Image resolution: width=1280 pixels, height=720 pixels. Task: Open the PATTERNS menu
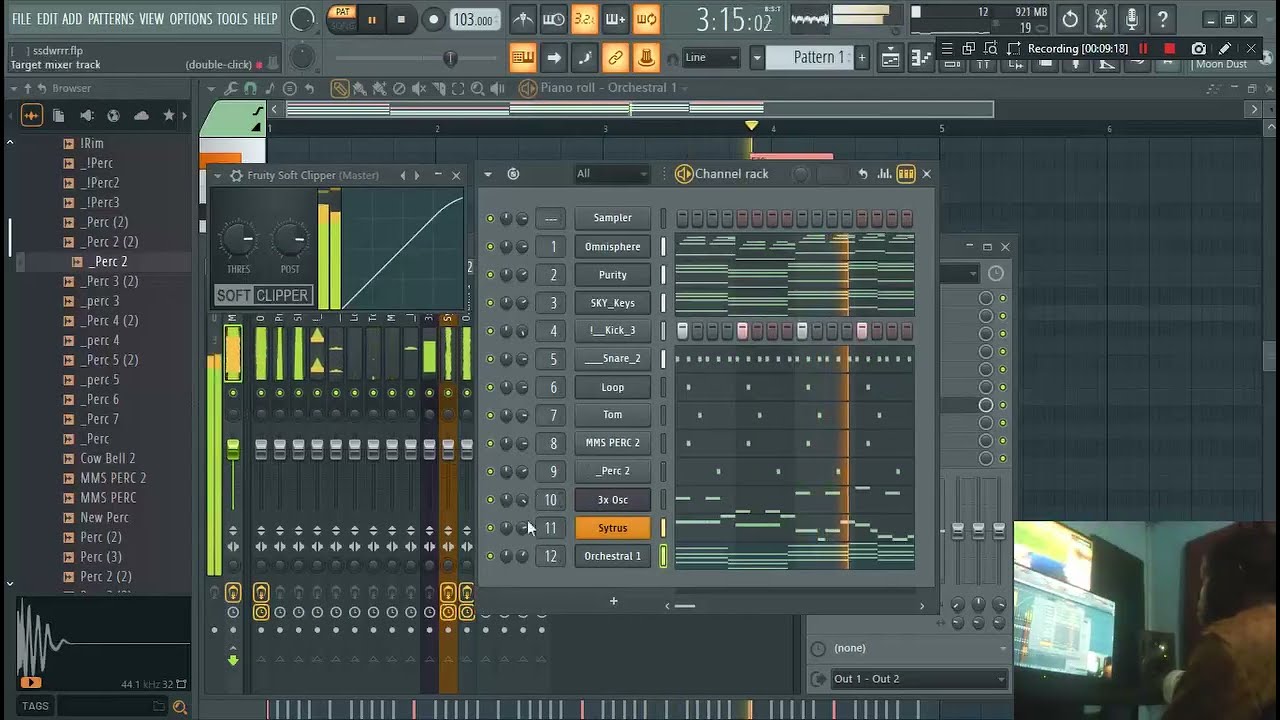coord(110,19)
